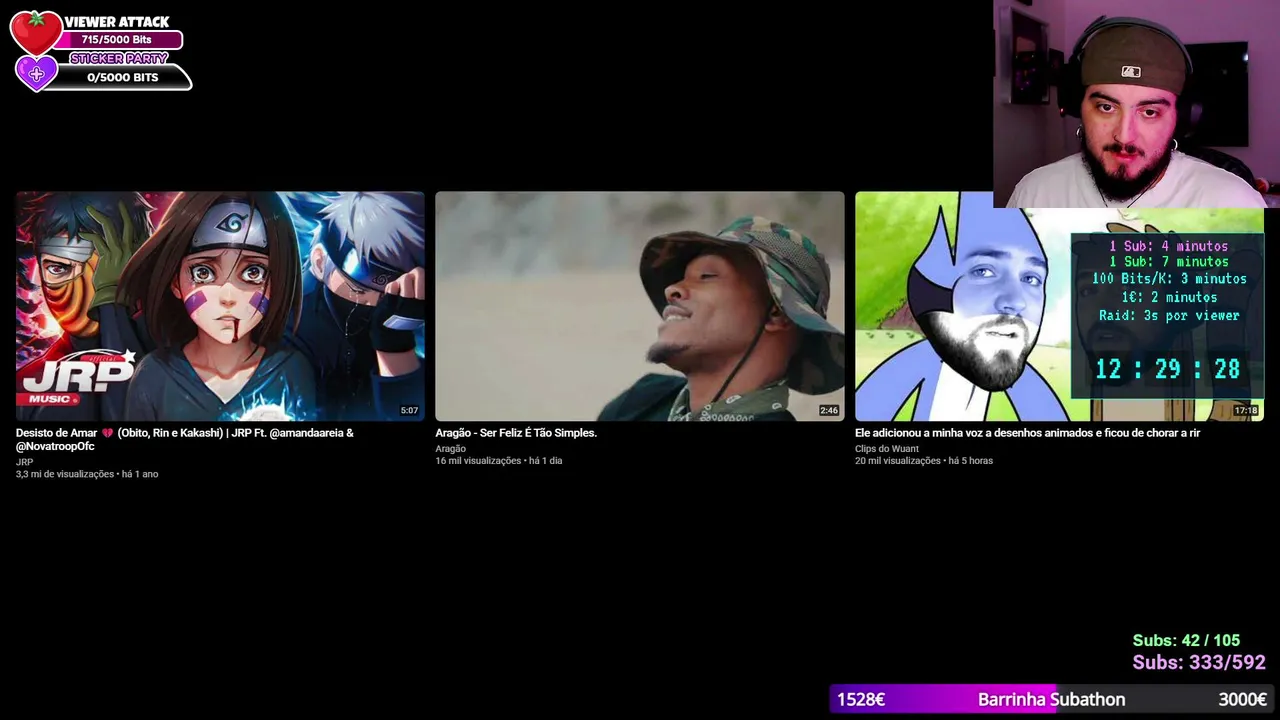Click the 5:07 duration badge
The height and width of the screenshot is (720, 1280).
coord(409,411)
